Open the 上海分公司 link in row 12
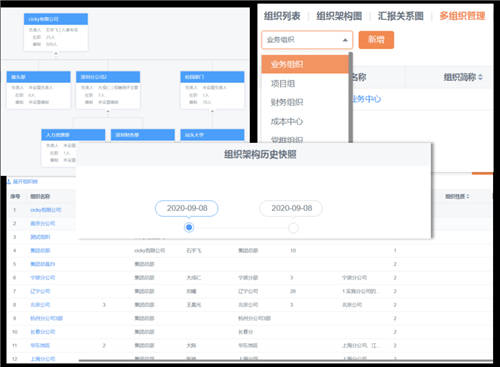The image size is (500, 367). click(43, 359)
